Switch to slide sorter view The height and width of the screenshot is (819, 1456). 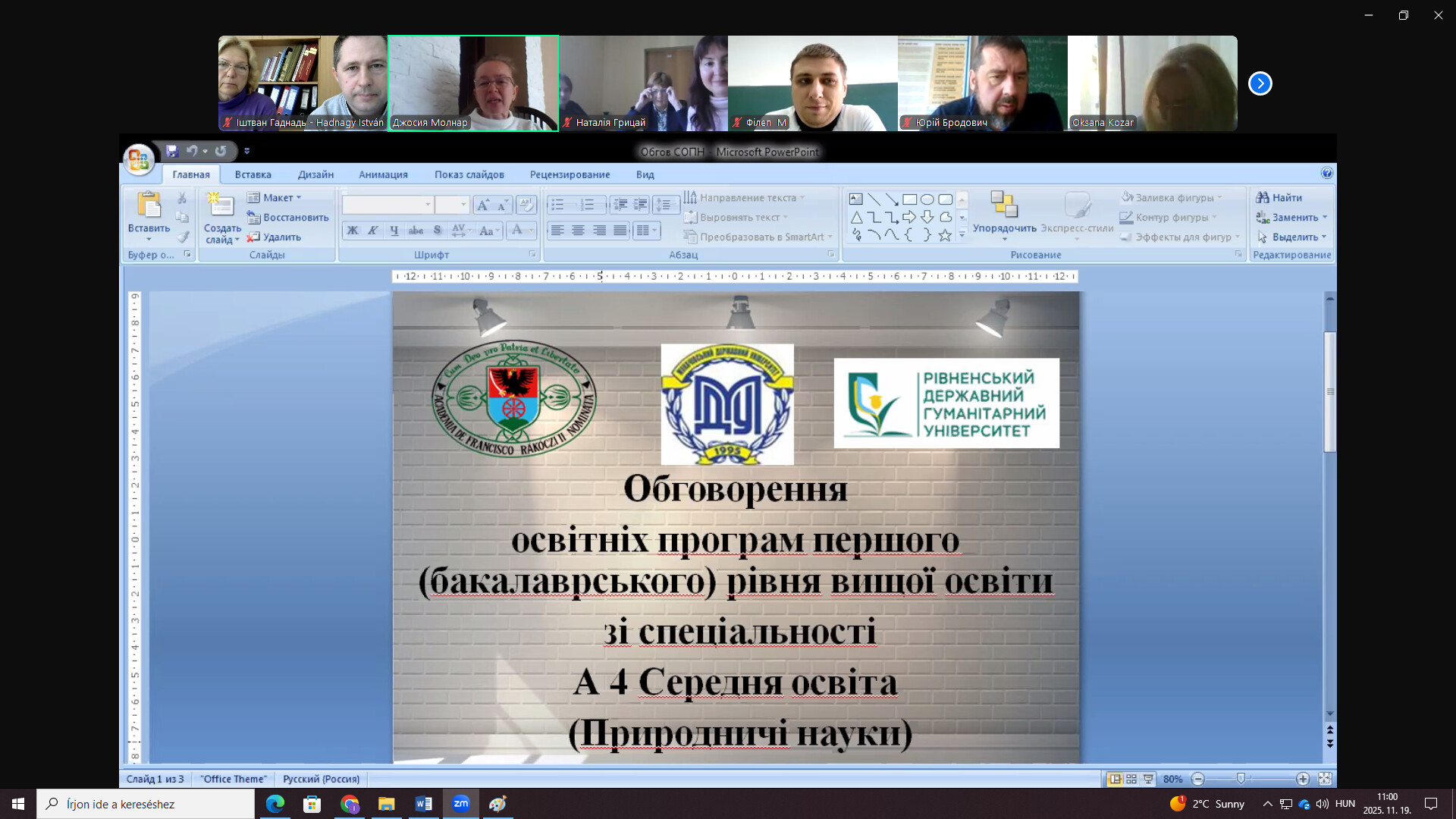click(1131, 779)
